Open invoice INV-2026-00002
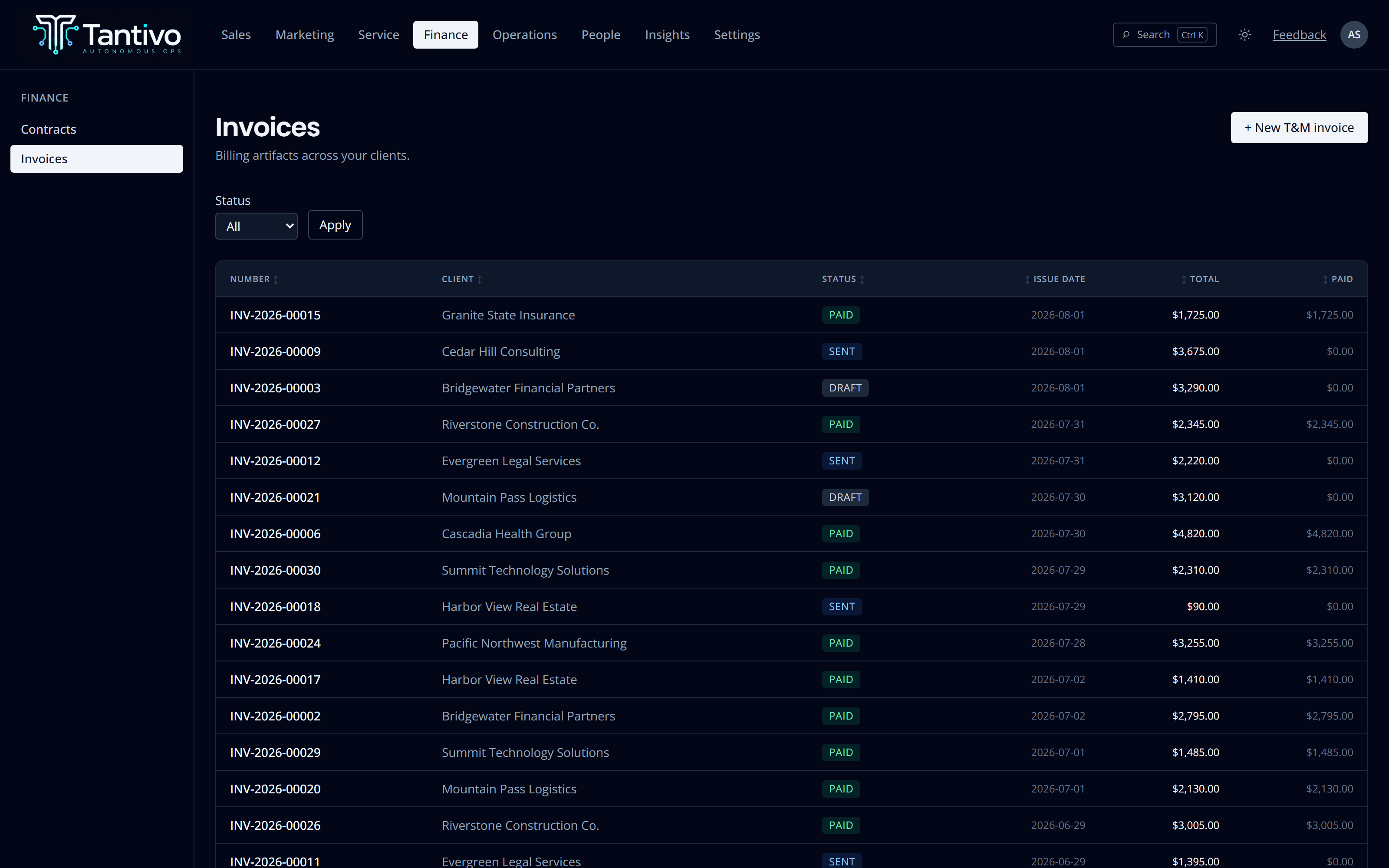The width and height of the screenshot is (1389, 868). (x=275, y=716)
